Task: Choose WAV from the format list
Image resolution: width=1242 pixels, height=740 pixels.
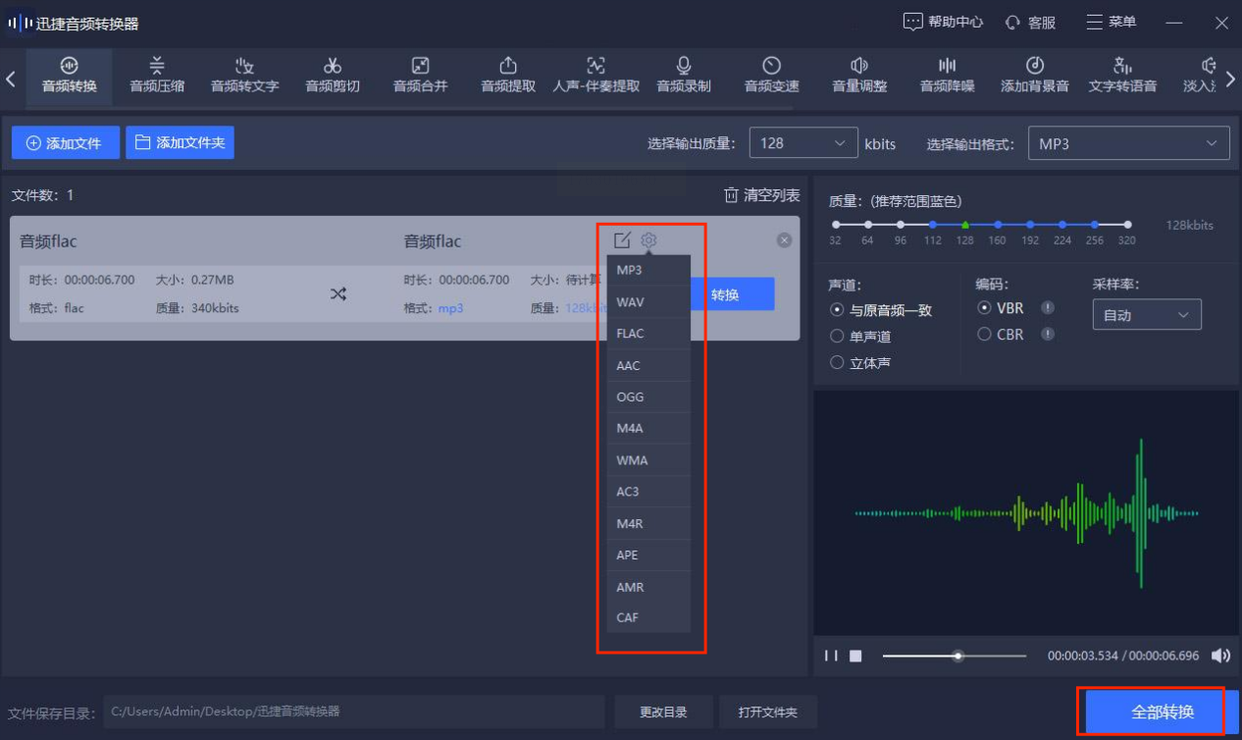Action: (x=630, y=302)
